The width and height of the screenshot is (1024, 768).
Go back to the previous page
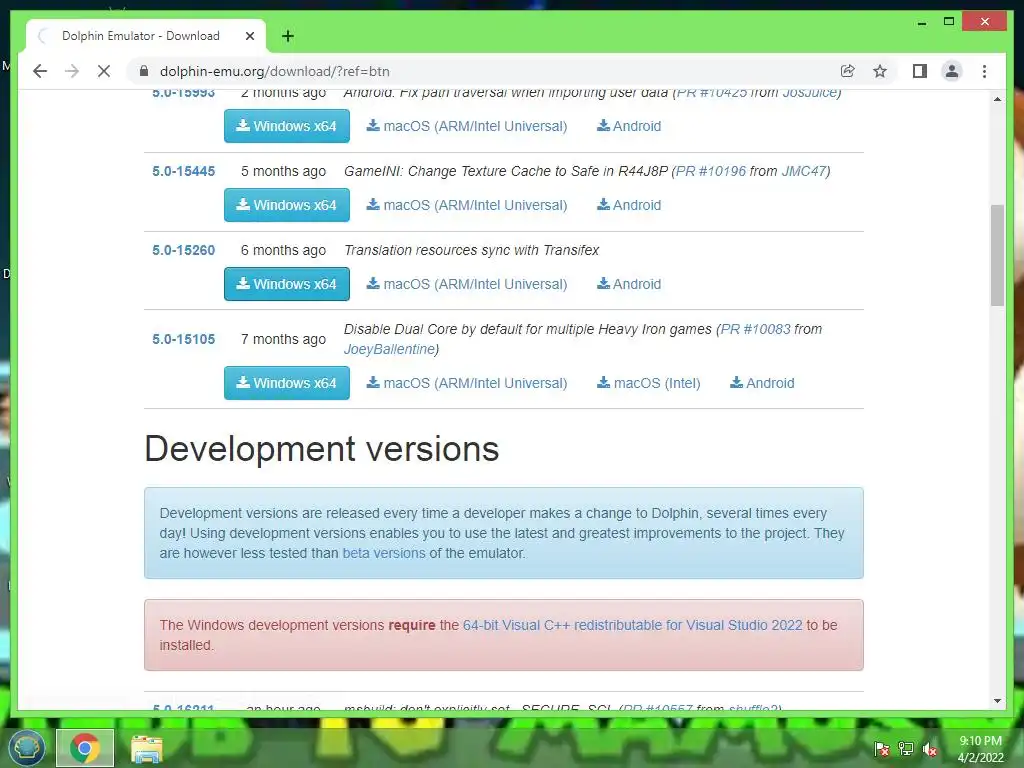[40, 71]
